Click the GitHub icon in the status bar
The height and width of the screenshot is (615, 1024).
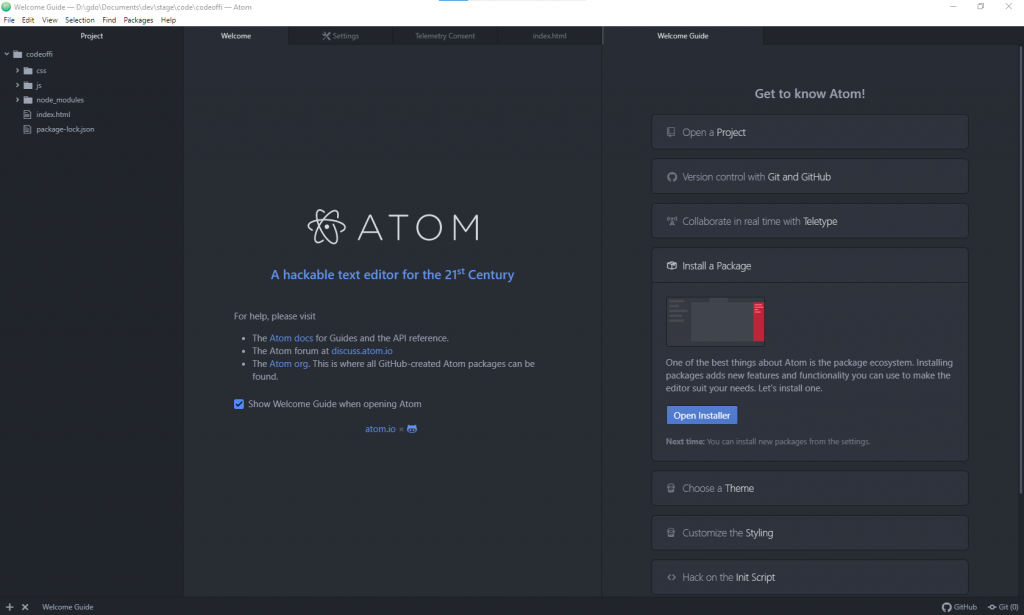(x=946, y=607)
